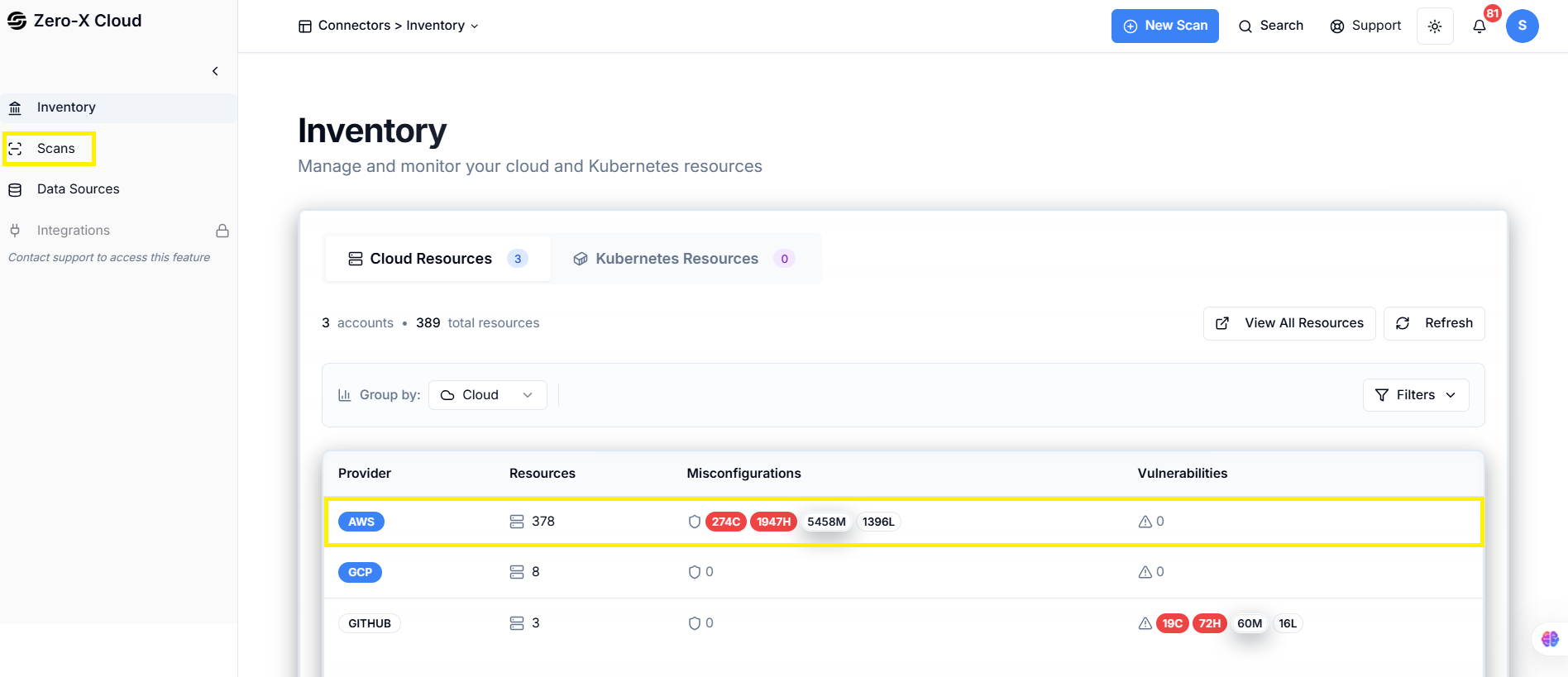Click the Vulnerabilities column header

coord(1183,474)
